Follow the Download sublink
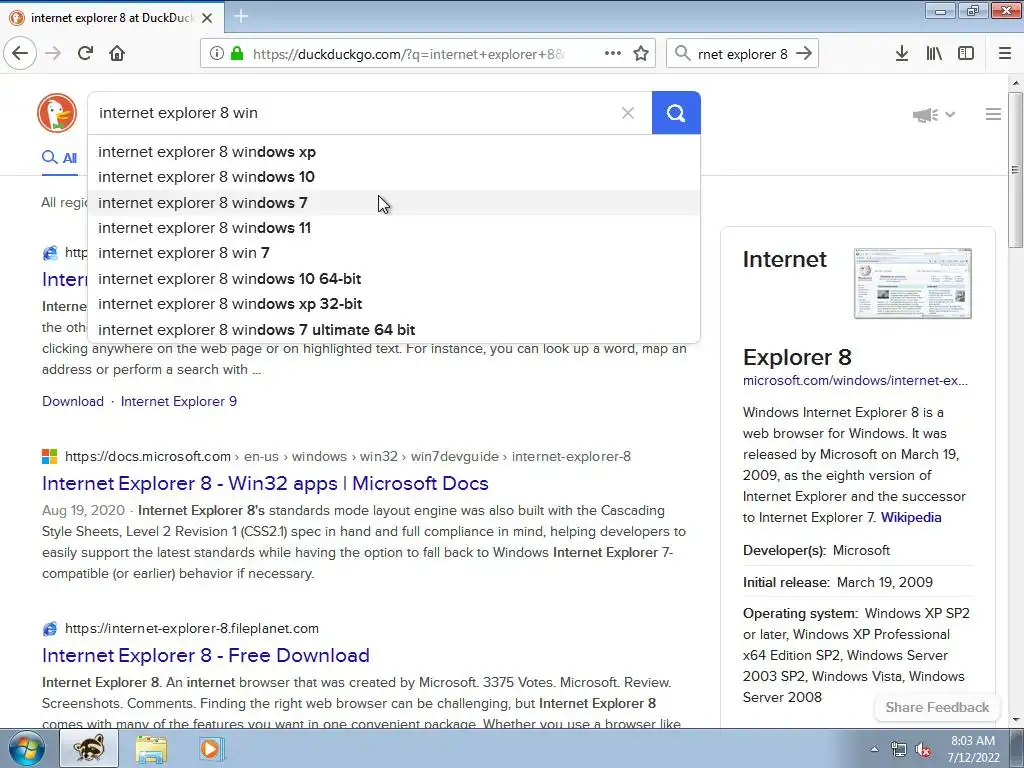Viewport: 1024px width, 768px height. [x=72, y=401]
